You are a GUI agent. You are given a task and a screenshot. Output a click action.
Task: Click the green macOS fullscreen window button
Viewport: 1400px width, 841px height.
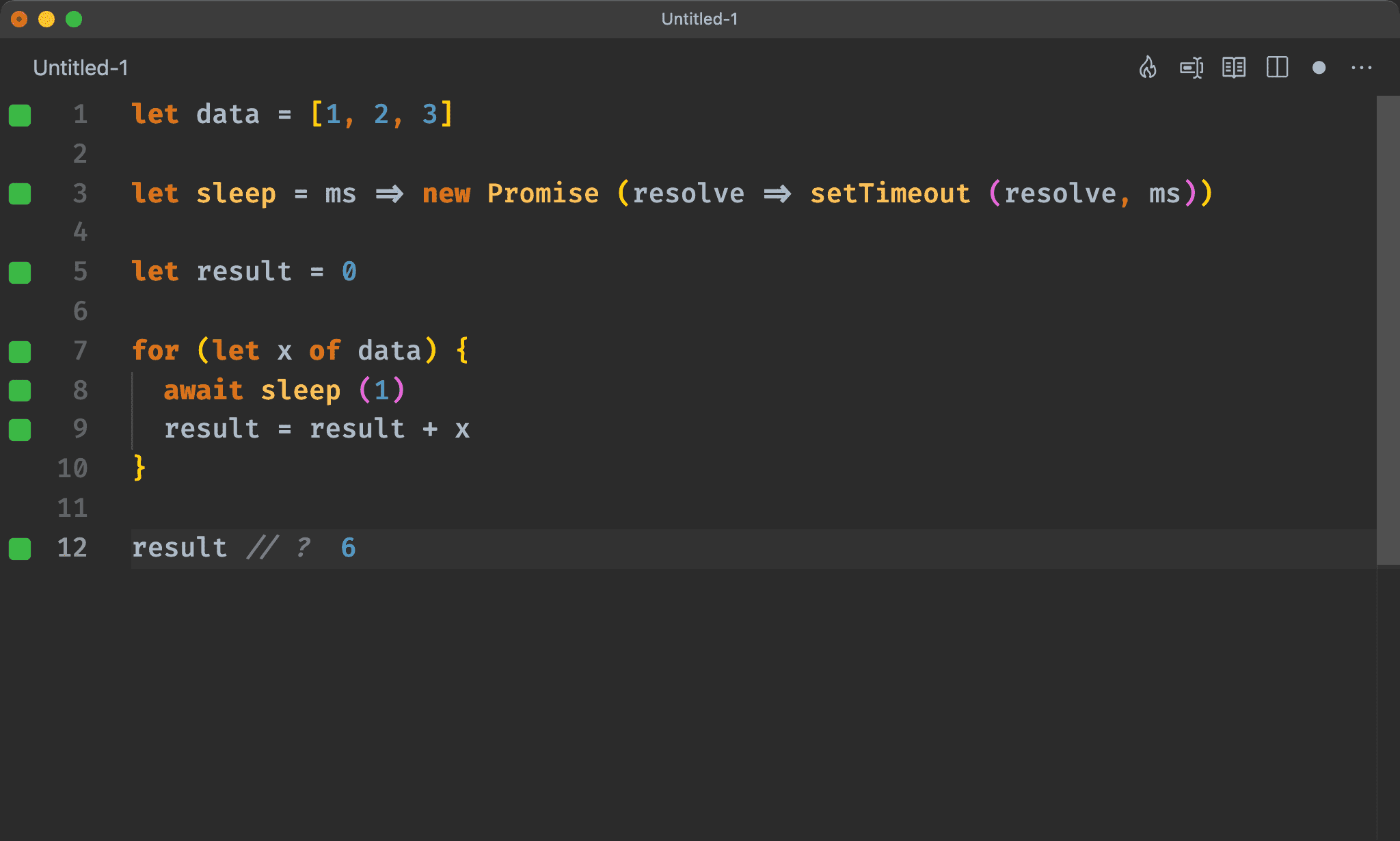pyautogui.click(x=74, y=19)
